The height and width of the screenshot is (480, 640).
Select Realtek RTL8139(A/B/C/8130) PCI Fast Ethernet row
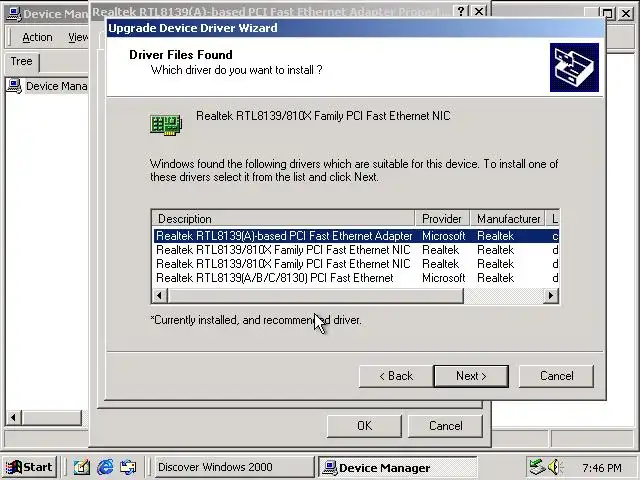356,278
